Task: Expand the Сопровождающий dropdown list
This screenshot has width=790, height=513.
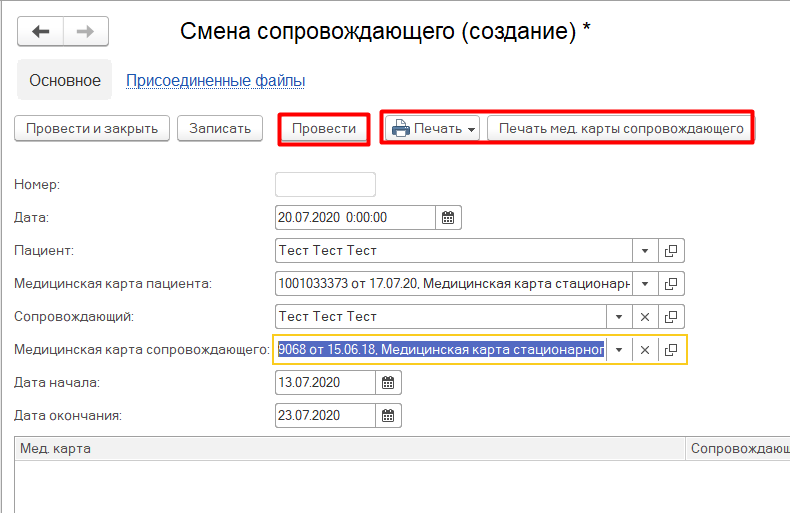Action: tap(619, 317)
